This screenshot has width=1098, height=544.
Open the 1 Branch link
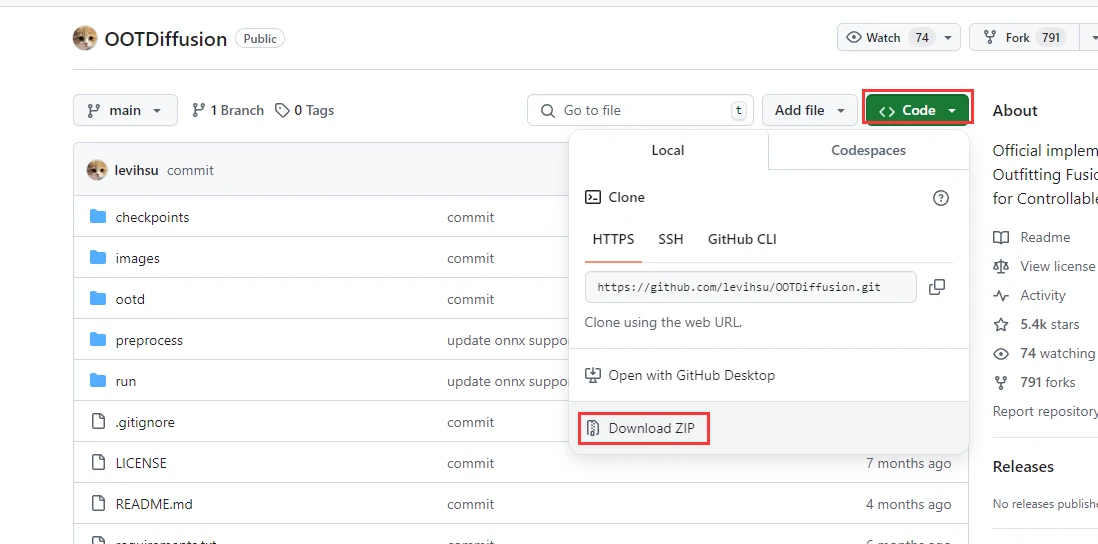(228, 111)
